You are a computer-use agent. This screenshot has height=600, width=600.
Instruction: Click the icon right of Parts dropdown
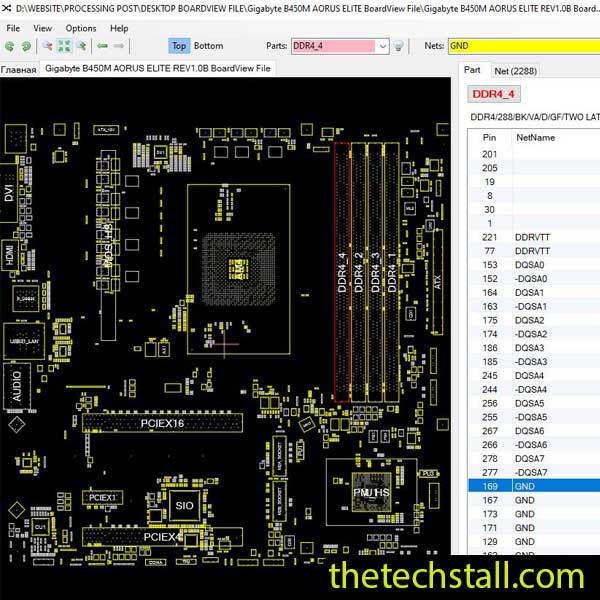(x=398, y=46)
